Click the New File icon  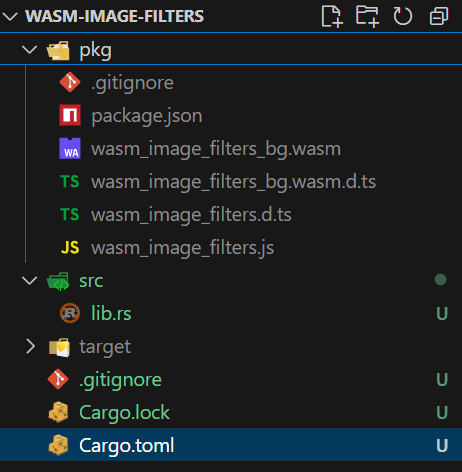(x=332, y=16)
